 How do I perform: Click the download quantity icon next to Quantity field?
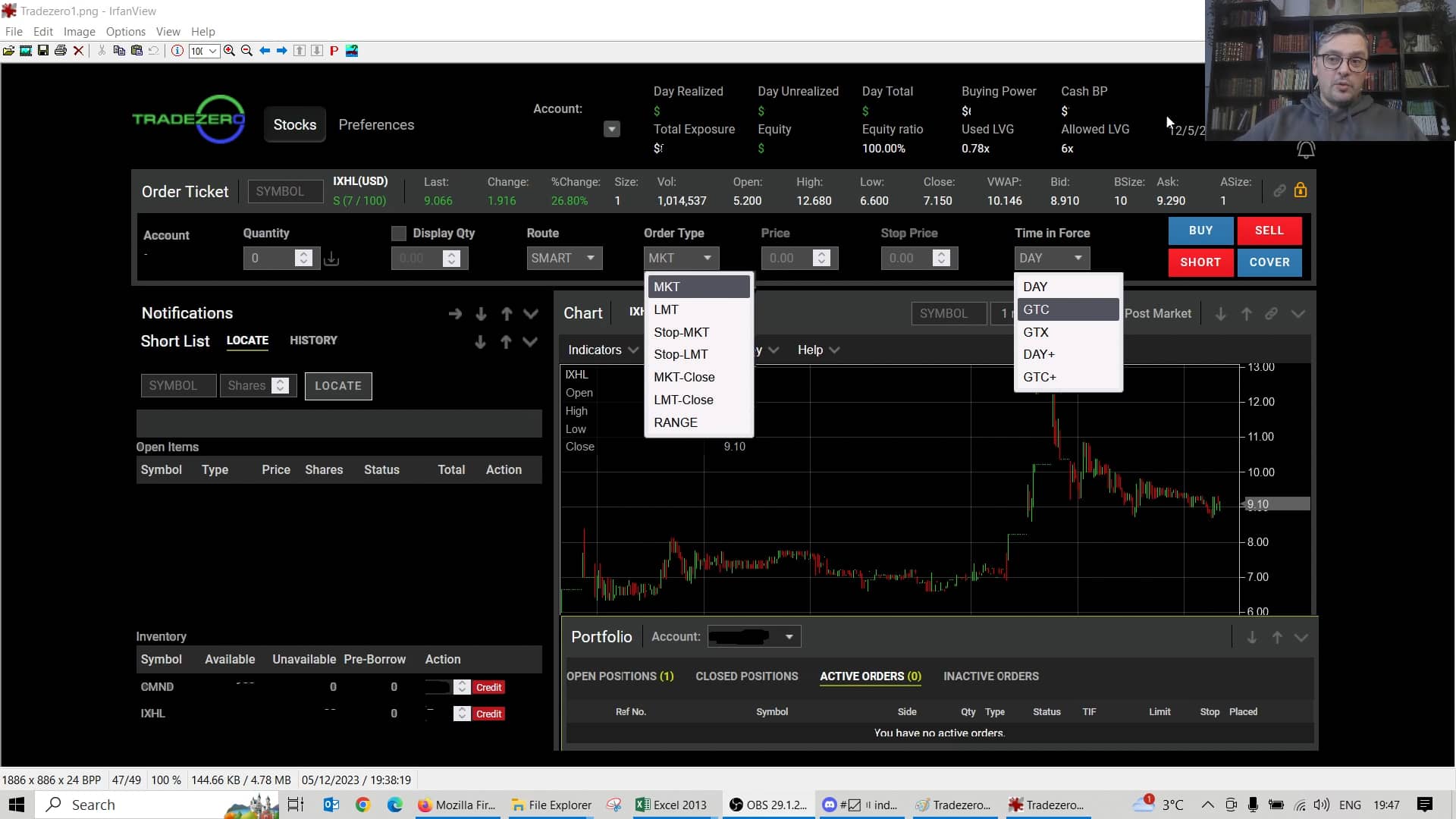point(331,258)
